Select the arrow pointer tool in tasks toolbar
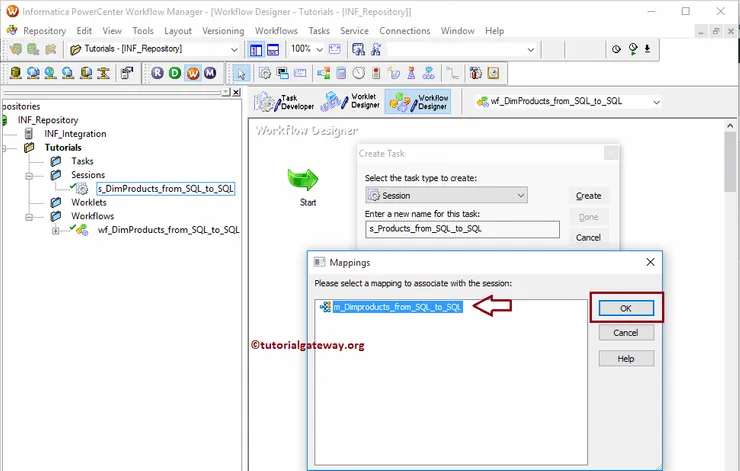 coord(241,73)
